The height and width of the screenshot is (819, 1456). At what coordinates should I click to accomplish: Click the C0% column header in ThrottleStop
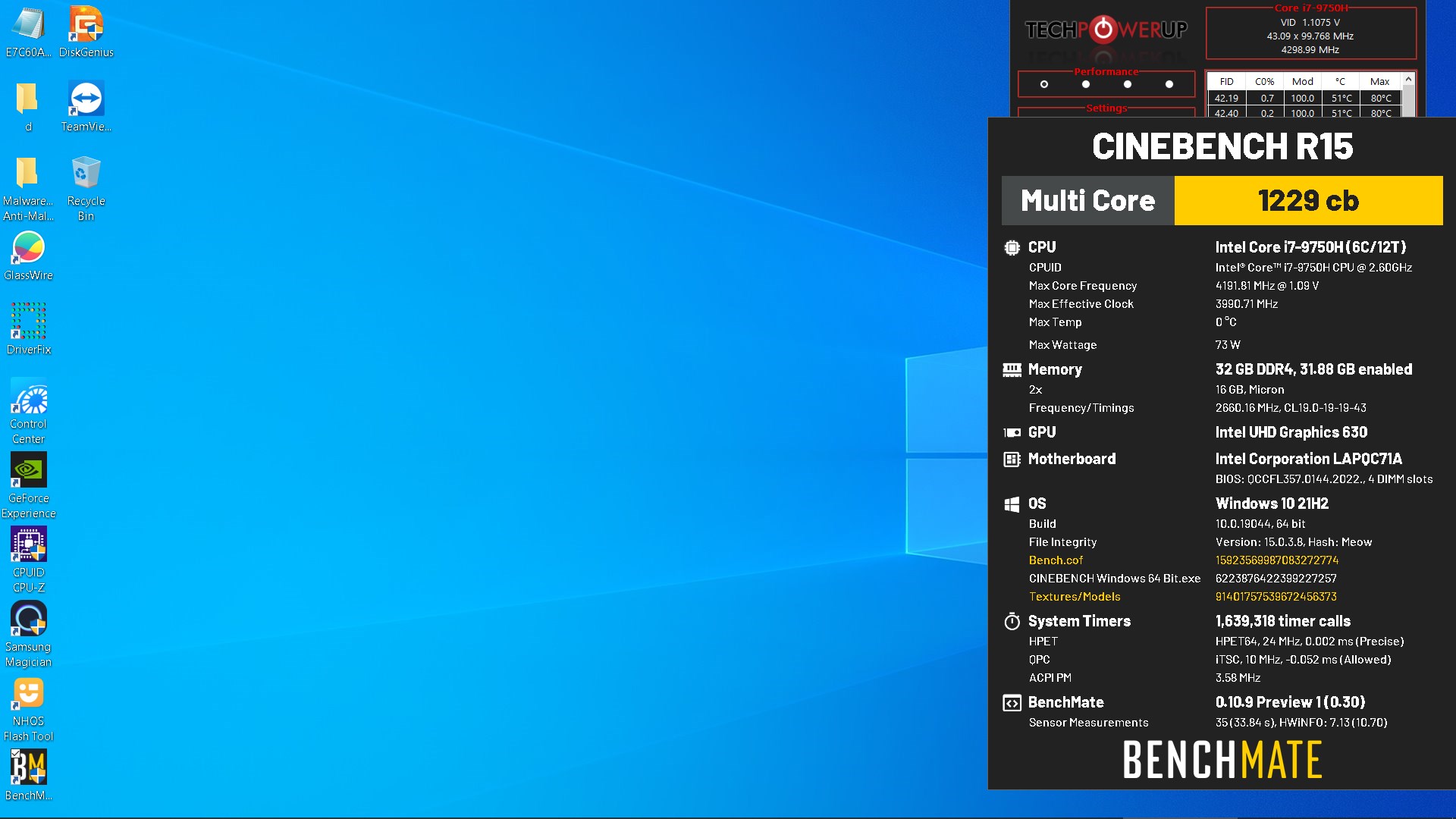[x=1264, y=81]
